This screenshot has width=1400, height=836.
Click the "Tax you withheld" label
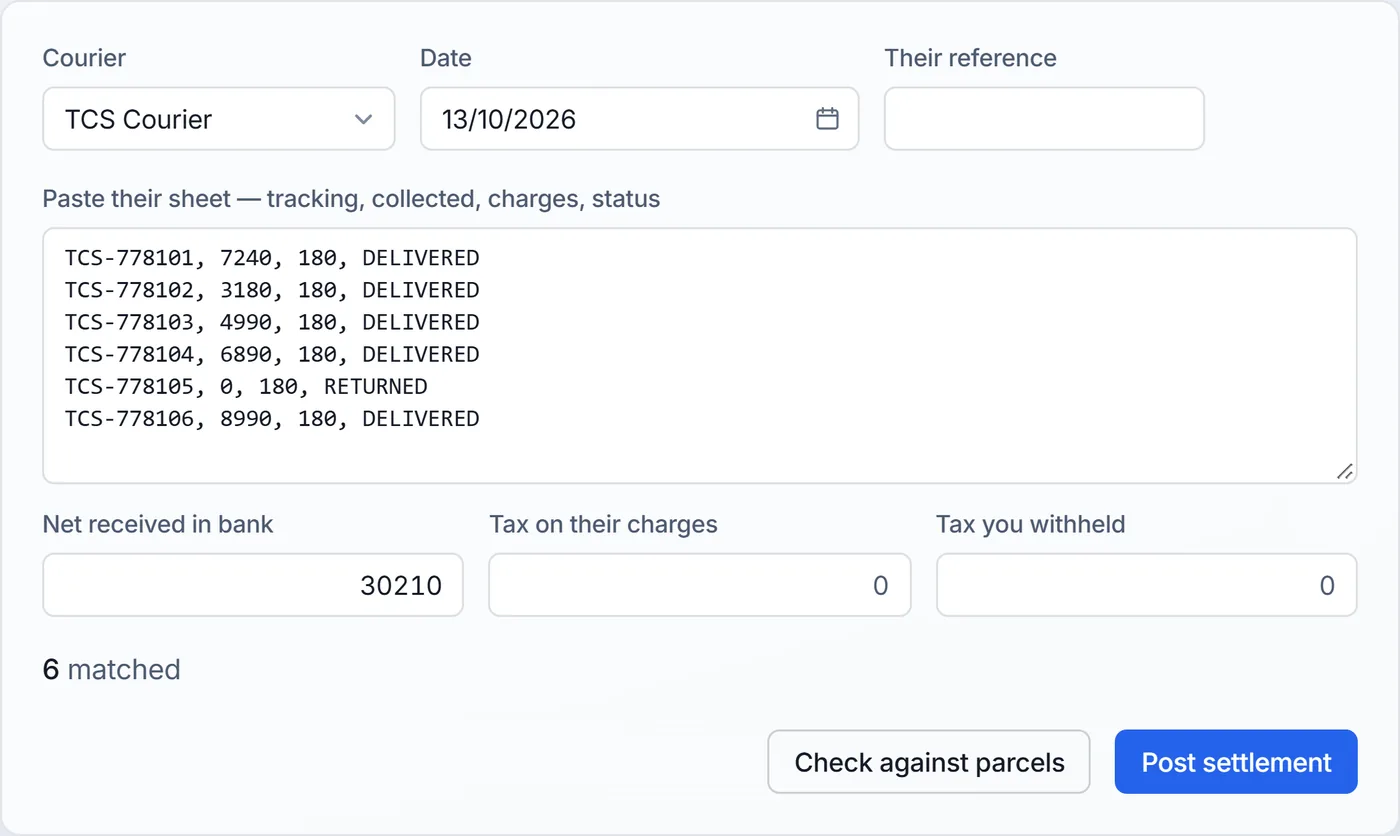1031,524
